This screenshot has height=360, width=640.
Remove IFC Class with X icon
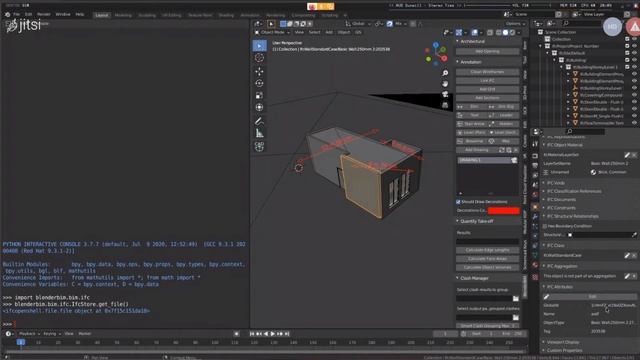pos(634,256)
